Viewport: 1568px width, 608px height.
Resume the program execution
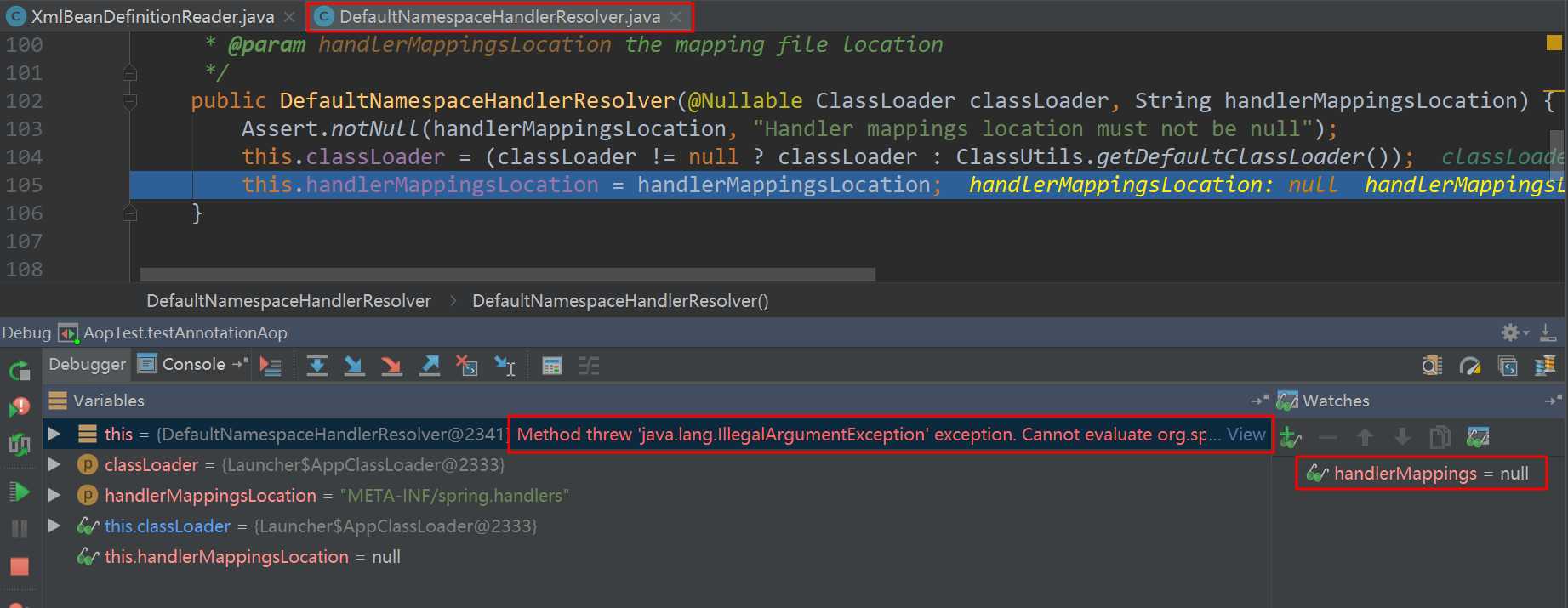(x=19, y=492)
